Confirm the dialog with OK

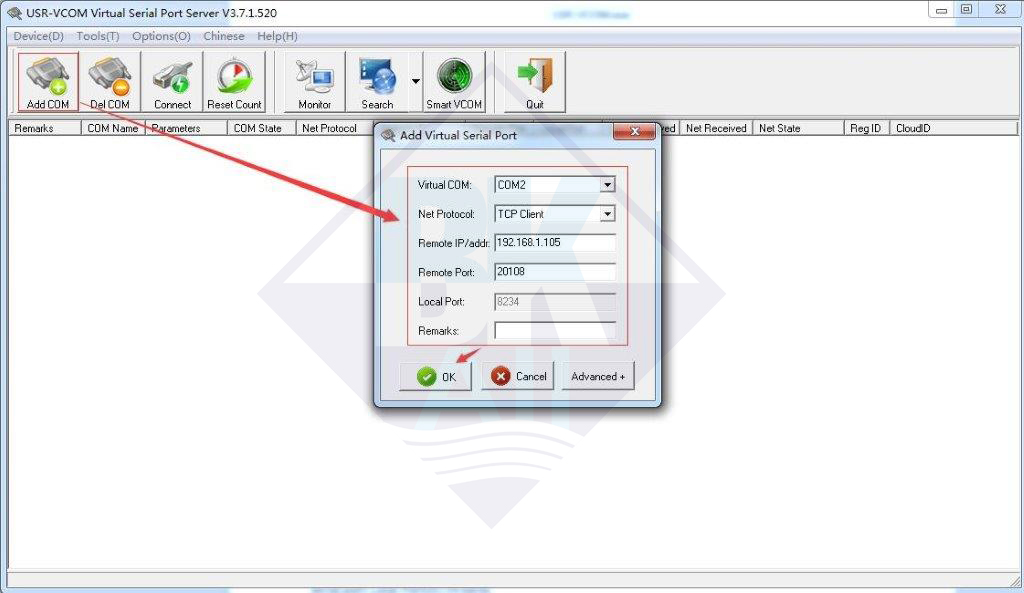pyautogui.click(x=436, y=376)
